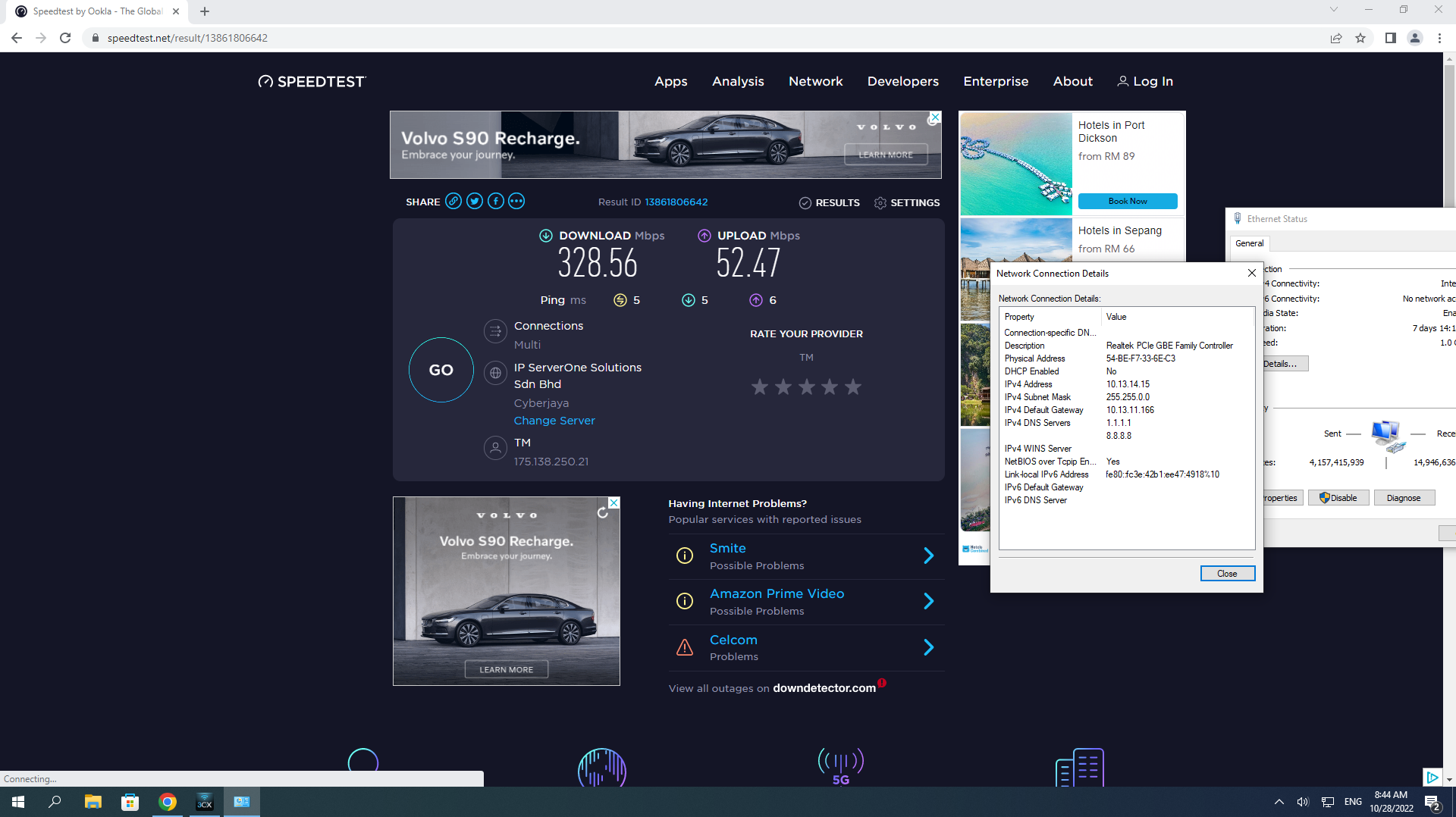This screenshot has width=1456, height=817.
Task: Reload the page
Action: [65, 38]
